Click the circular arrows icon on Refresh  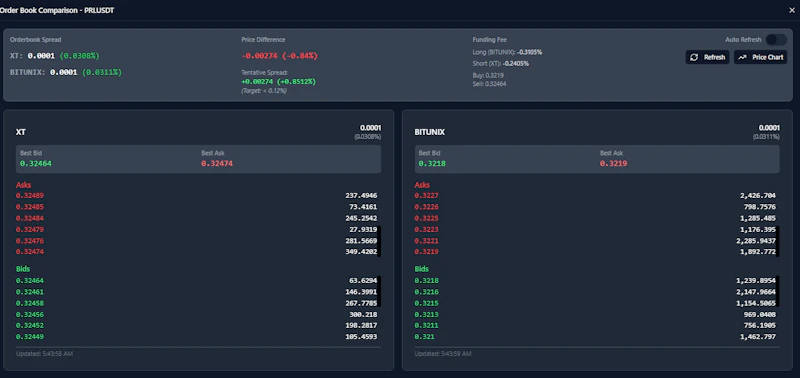tap(694, 57)
